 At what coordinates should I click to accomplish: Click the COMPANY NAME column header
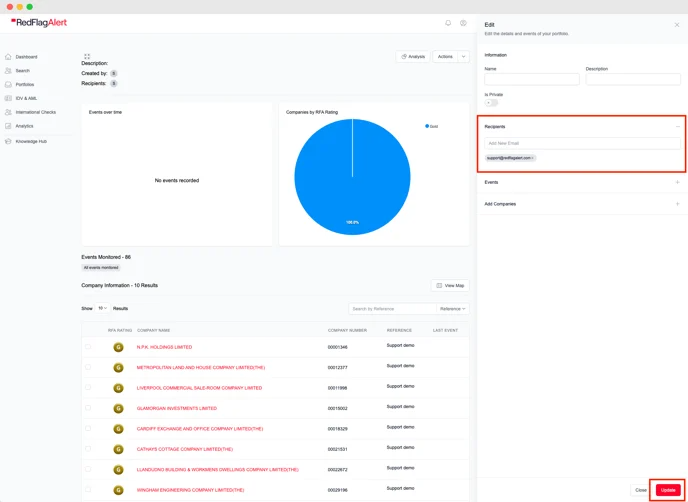pyautogui.click(x=154, y=330)
